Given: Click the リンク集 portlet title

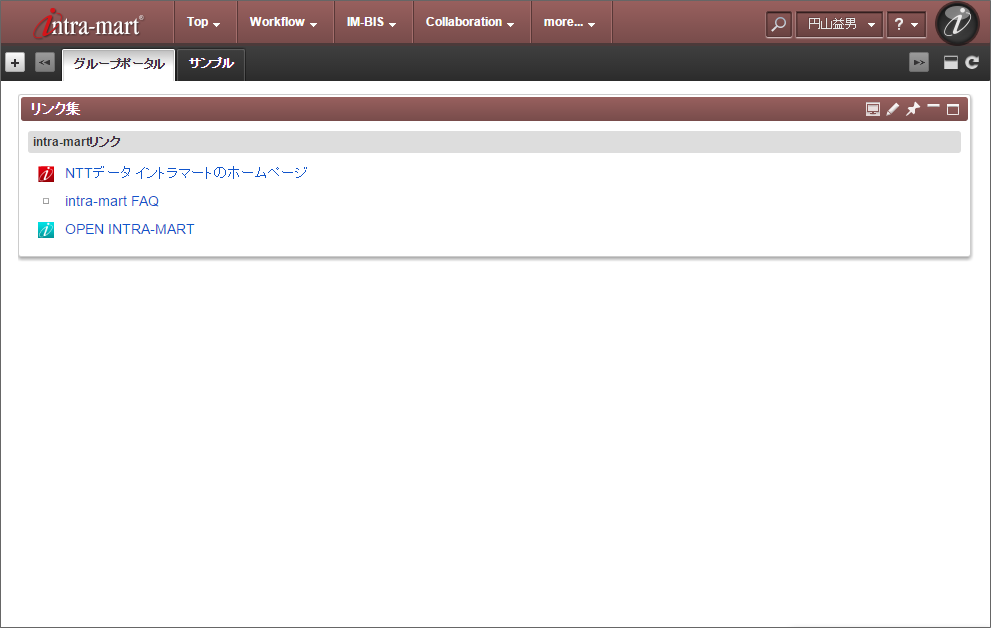Looking at the screenshot, I should coord(56,109).
